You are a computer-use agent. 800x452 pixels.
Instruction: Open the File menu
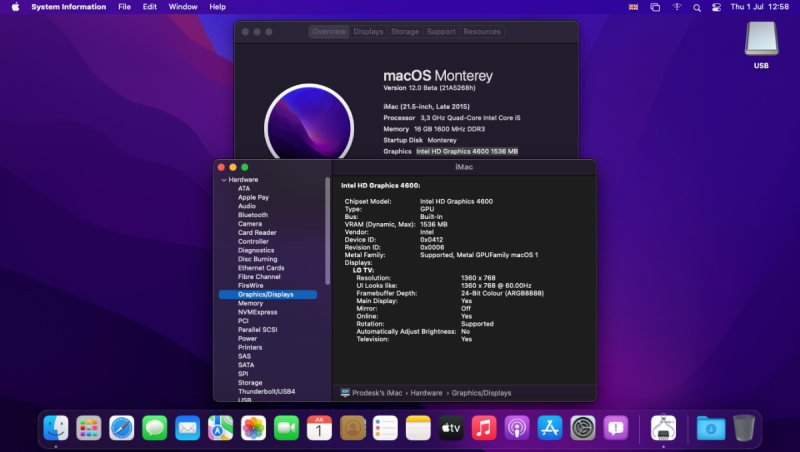124,7
